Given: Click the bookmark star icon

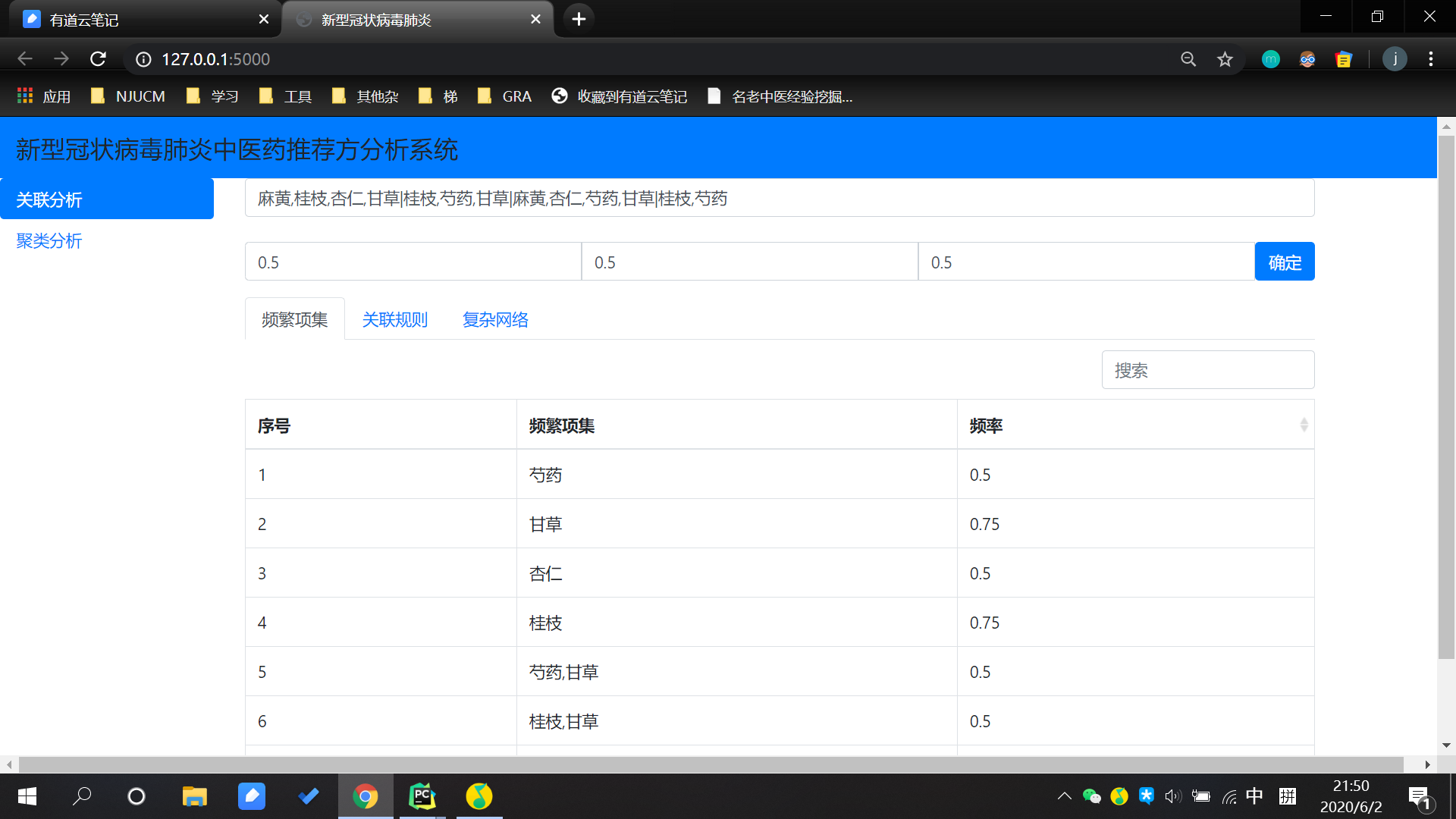Looking at the screenshot, I should (x=1225, y=59).
